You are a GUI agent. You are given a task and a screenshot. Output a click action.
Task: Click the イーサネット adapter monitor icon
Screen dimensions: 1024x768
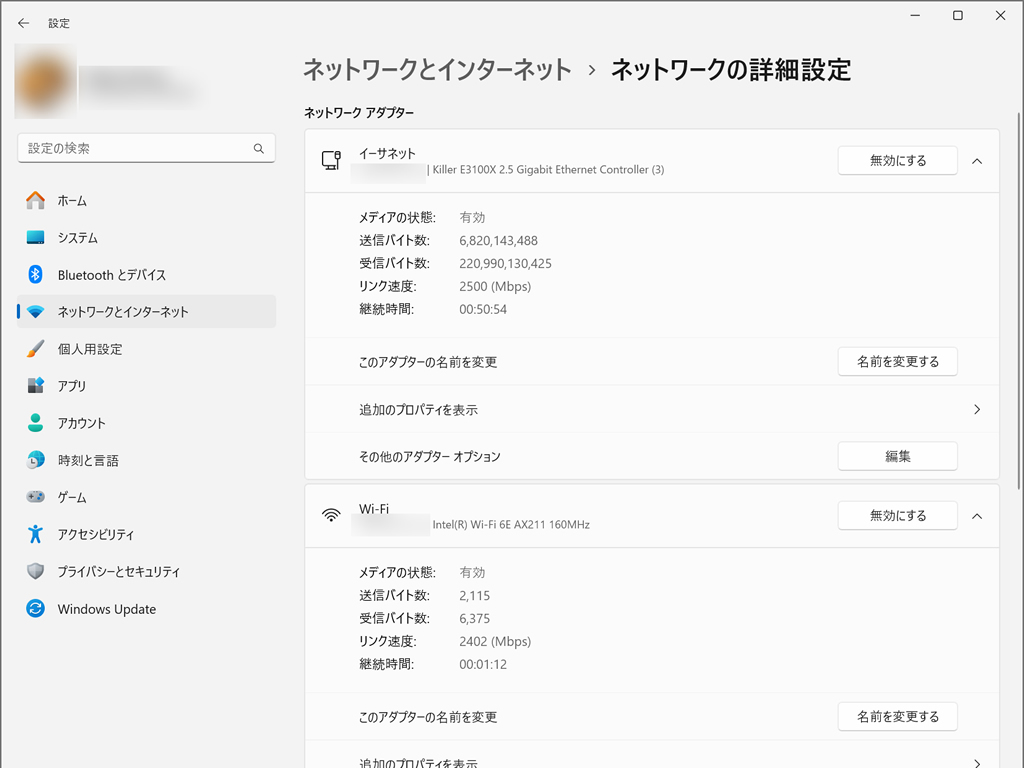[331, 160]
